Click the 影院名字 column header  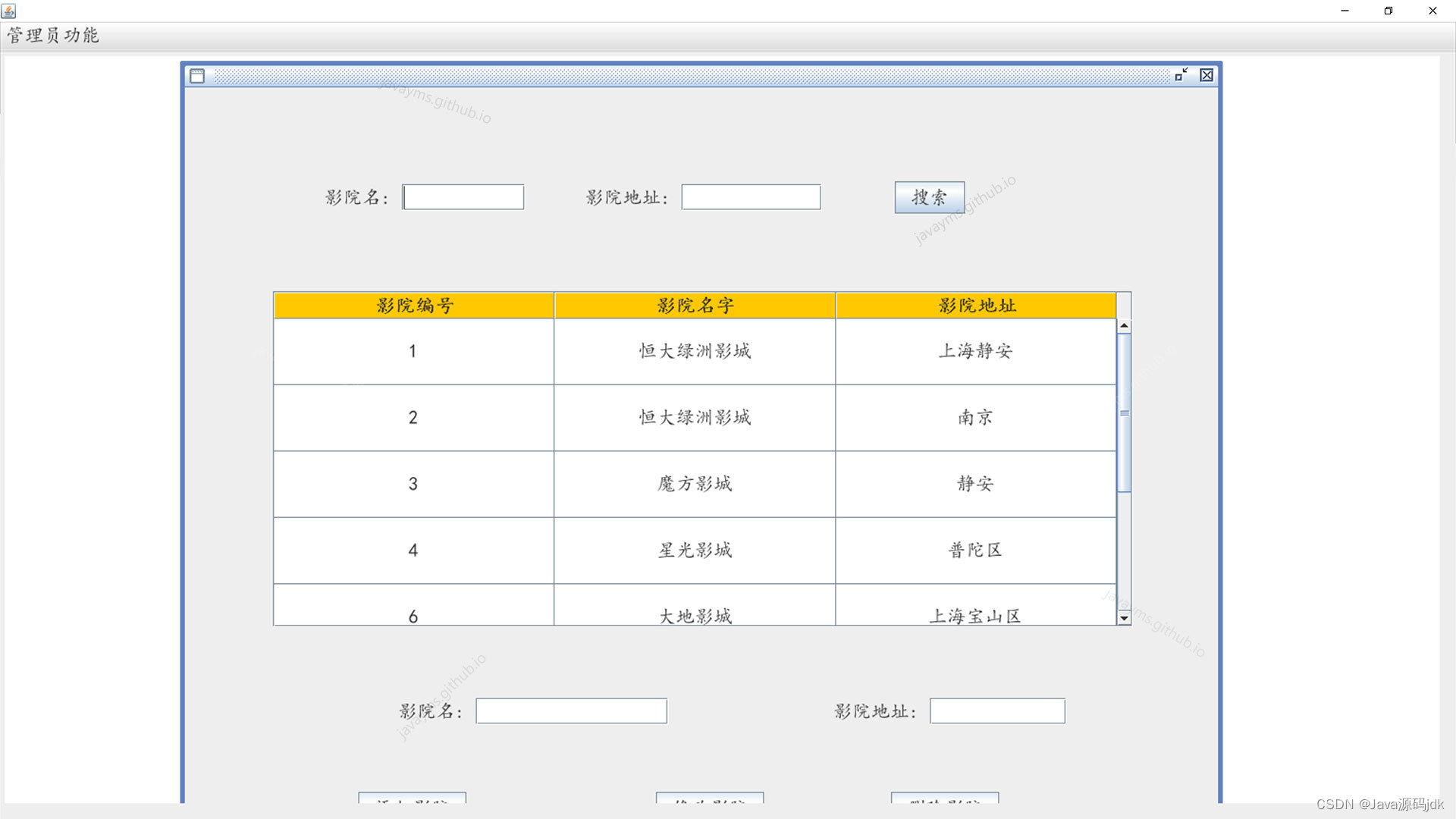coord(694,306)
